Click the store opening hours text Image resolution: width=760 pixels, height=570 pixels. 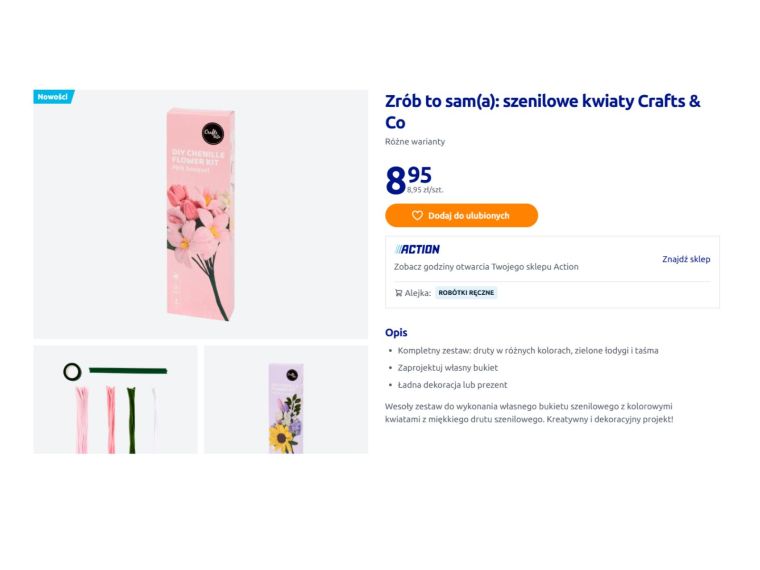[x=486, y=267]
